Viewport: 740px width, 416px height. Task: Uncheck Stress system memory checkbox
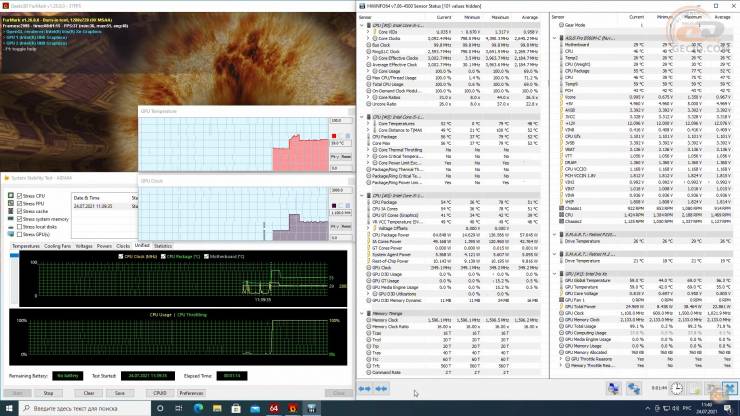pyautogui.click(x=19, y=219)
